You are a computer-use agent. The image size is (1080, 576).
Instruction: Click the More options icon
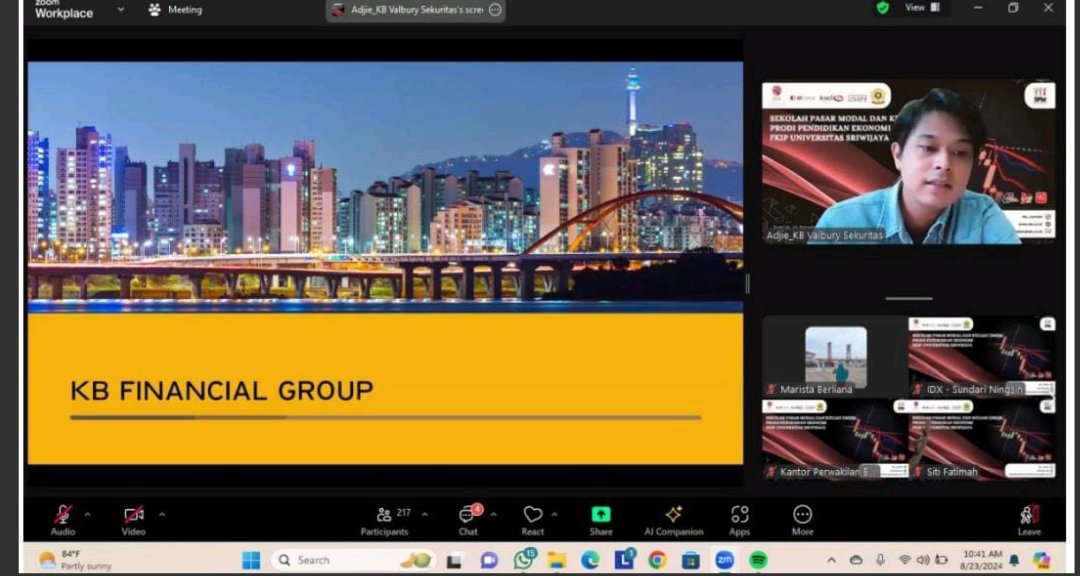point(802,515)
